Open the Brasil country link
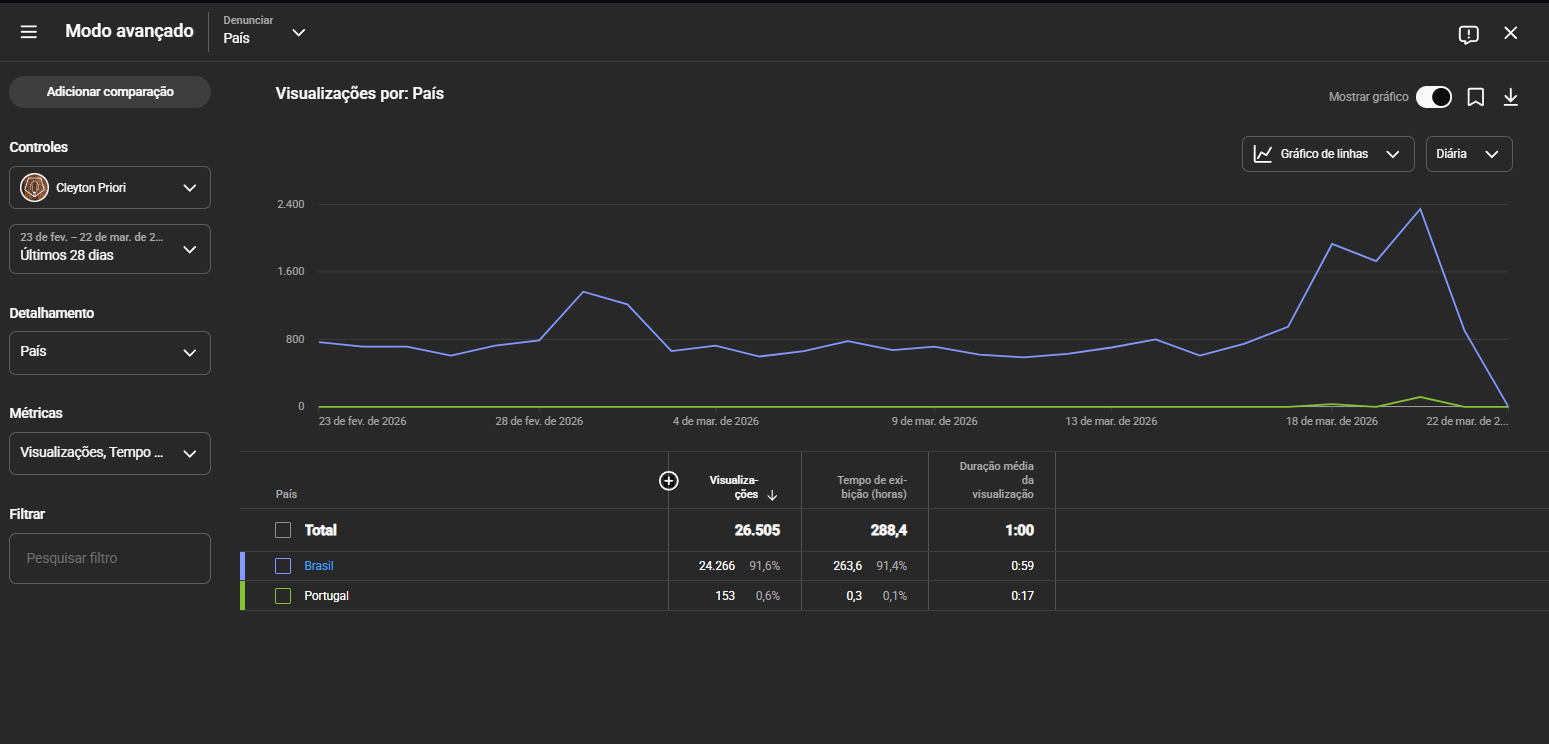Image resolution: width=1549 pixels, height=744 pixels. (319, 566)
